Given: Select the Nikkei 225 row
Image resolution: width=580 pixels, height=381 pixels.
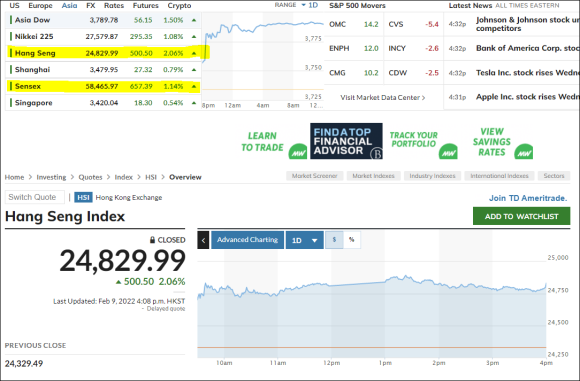Looking at the screenshot, I should coord(103,37).
